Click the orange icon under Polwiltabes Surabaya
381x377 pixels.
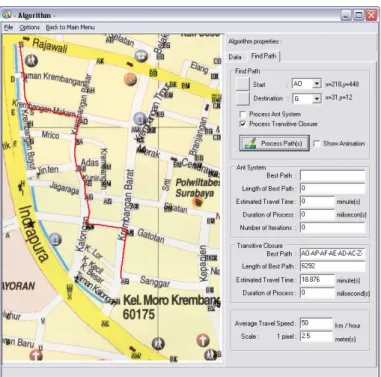[x=198, y=202]
